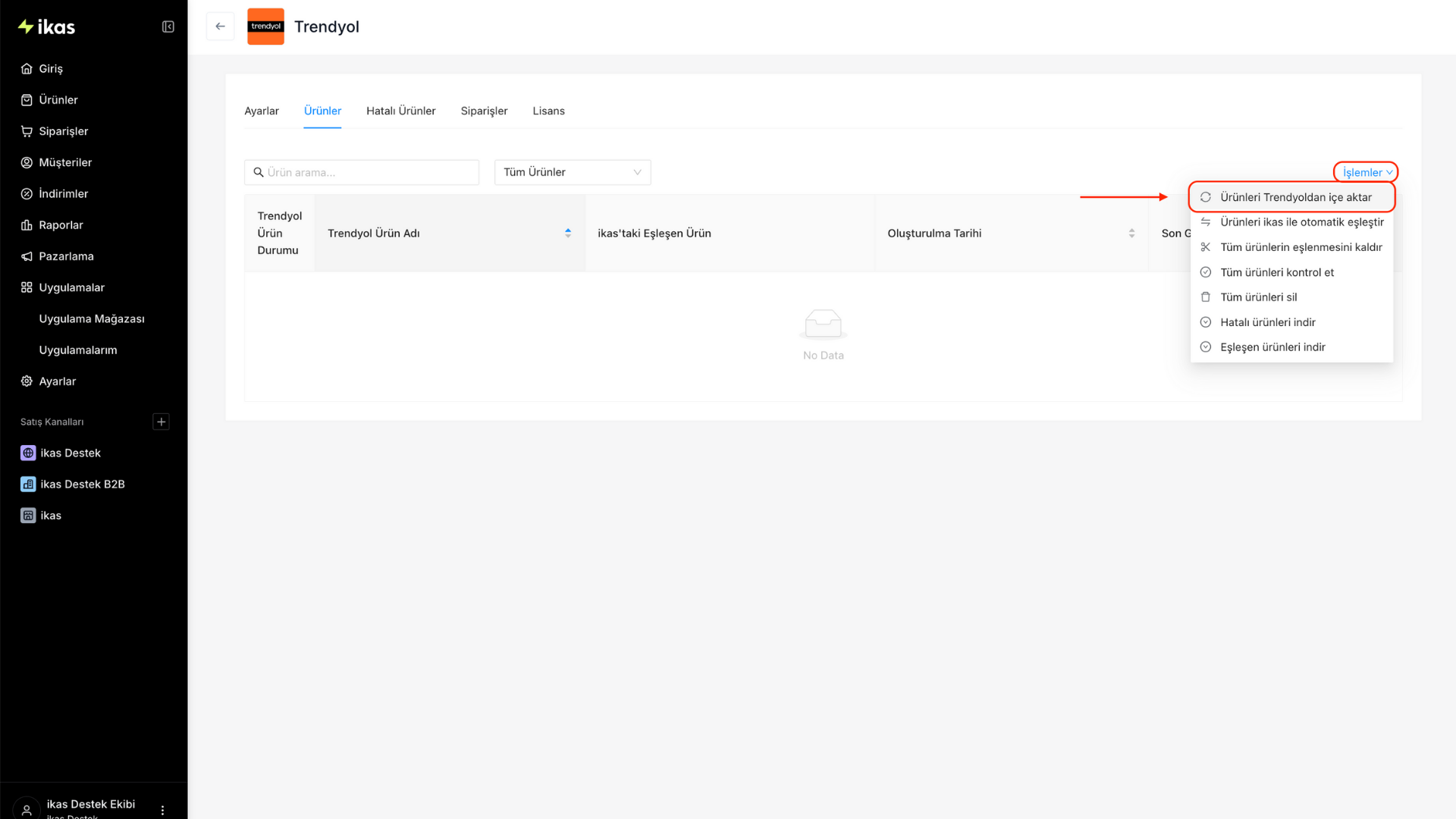The width and height of the screenshot is (1456, 819).
Task: Choose Tüm ürünlerin eşlenmesini kaldır
Action: tap(1291, 247)
